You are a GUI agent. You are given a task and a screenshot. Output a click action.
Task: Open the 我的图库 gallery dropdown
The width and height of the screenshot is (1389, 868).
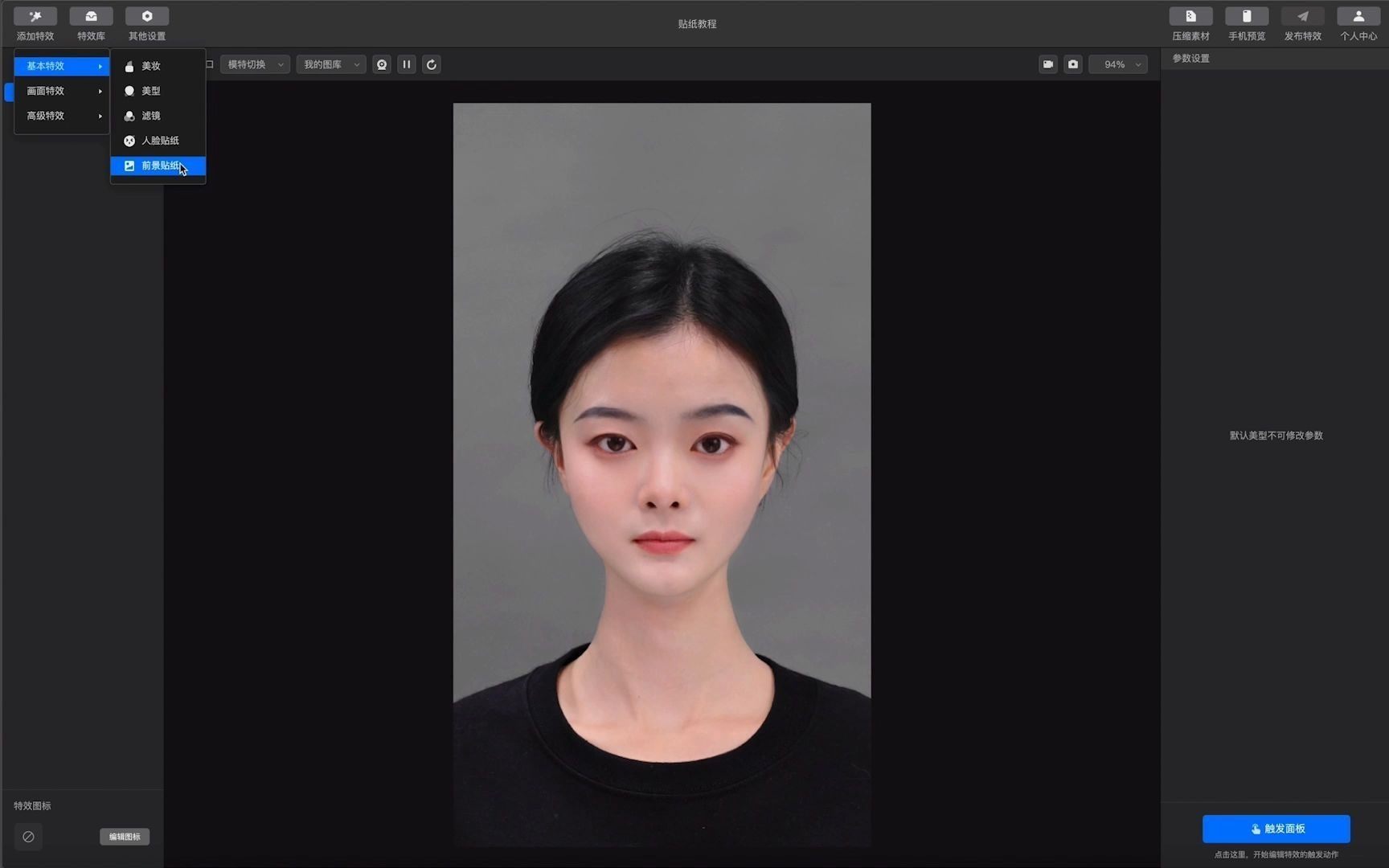tap(330, 64)
